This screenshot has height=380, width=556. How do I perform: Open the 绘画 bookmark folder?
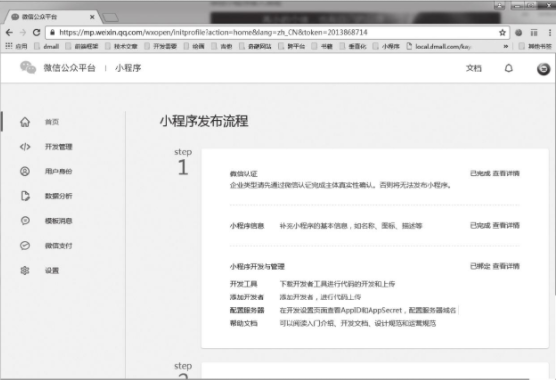(x=194, y=46)
